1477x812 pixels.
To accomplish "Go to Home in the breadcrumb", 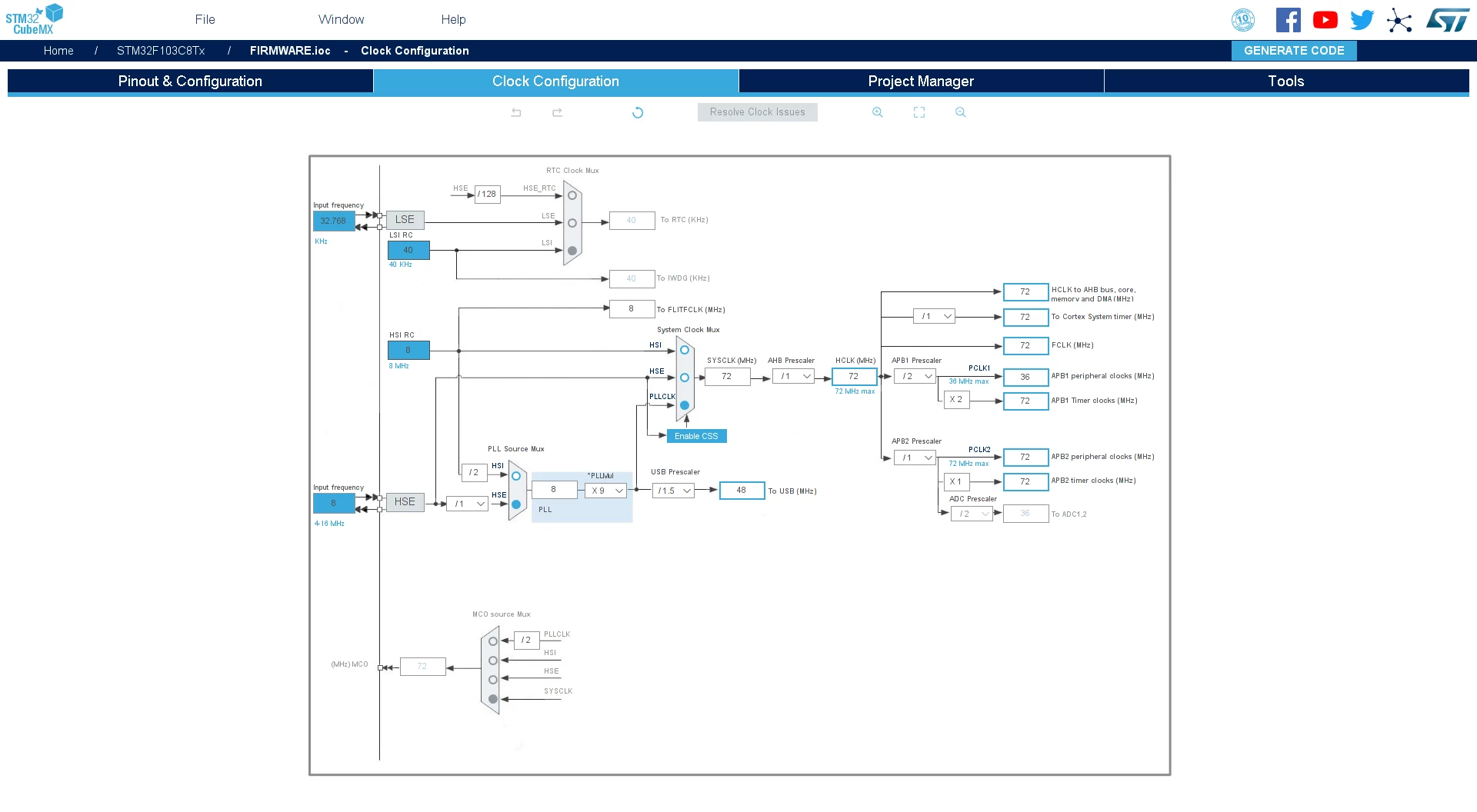I will click(58, 51).
